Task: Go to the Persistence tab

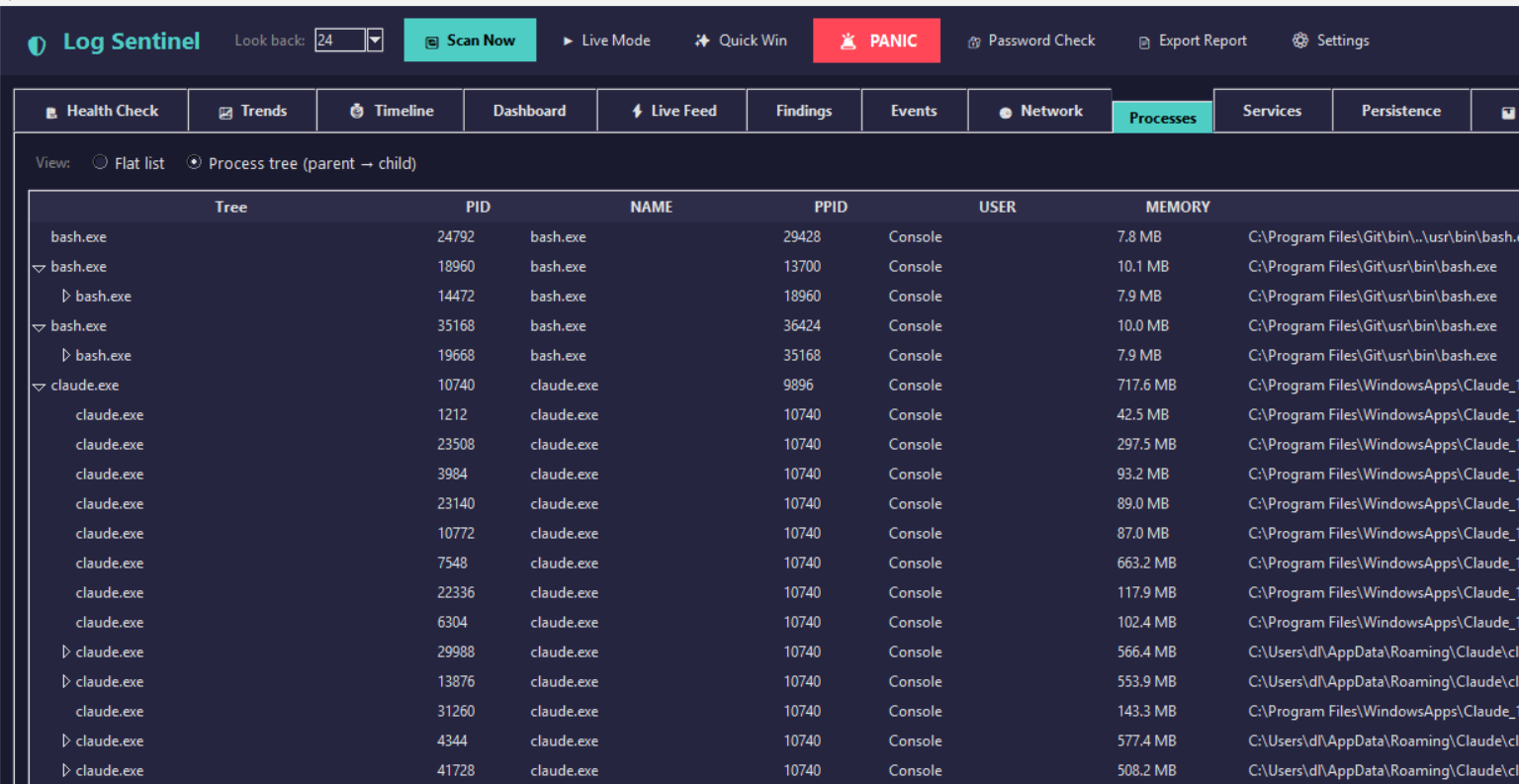Action: tap(1401, 111)
